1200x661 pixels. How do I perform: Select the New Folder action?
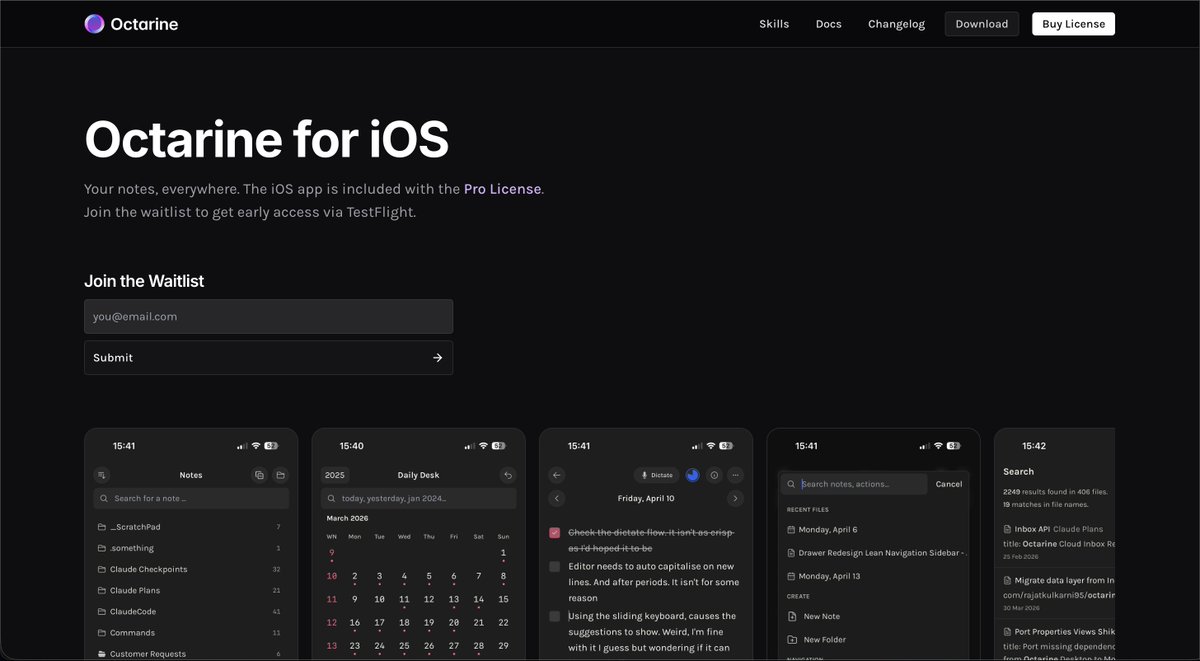point(874,639)
